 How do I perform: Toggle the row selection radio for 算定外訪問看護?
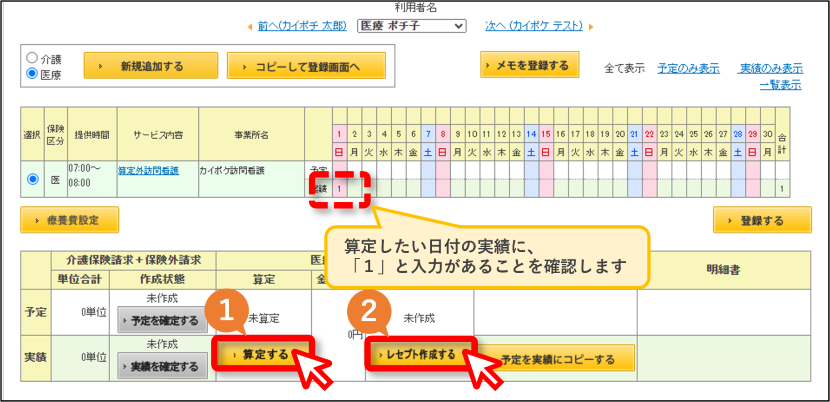click(x=33, y=179)
